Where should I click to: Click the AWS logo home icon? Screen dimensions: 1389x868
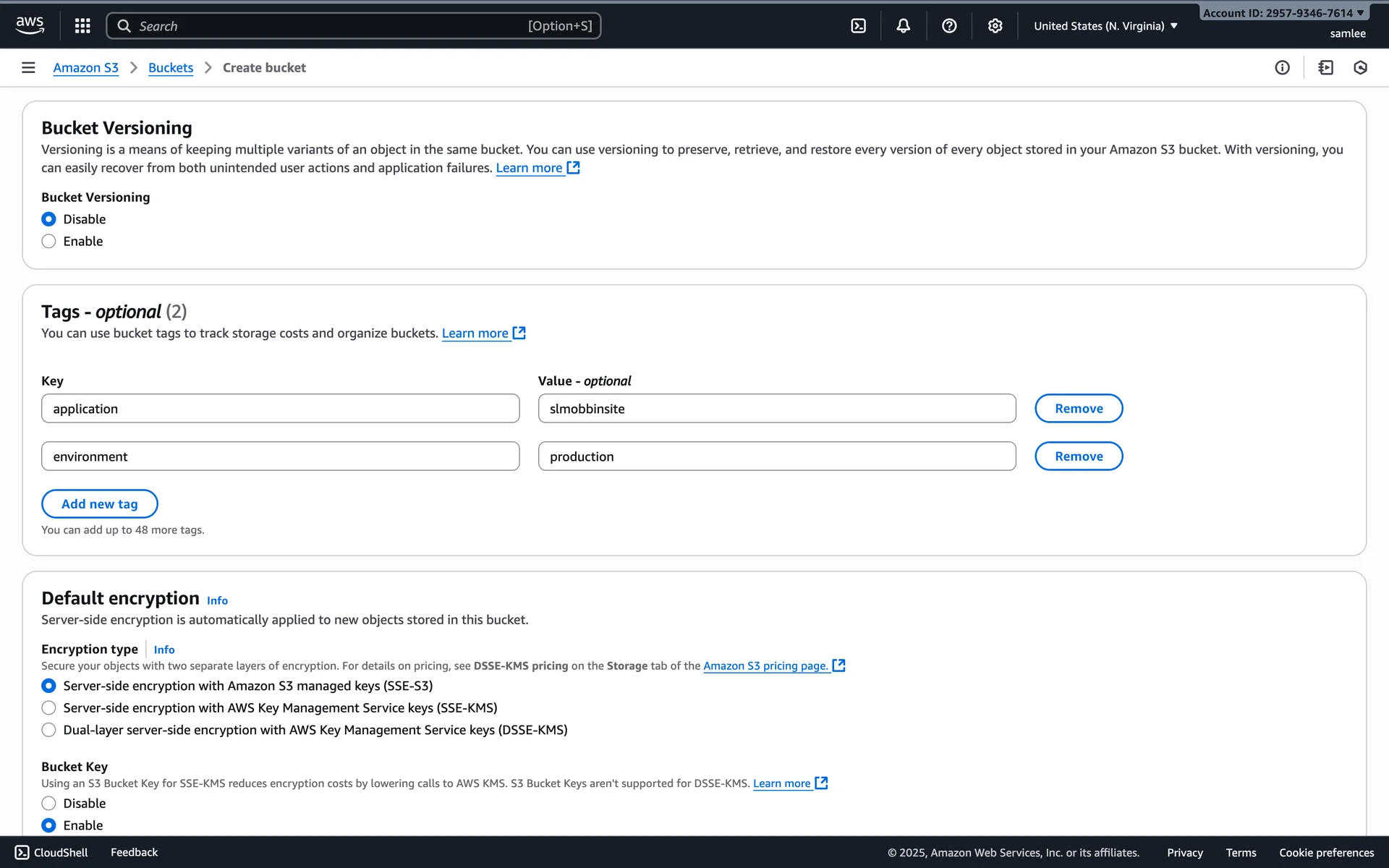coord(30,25)
